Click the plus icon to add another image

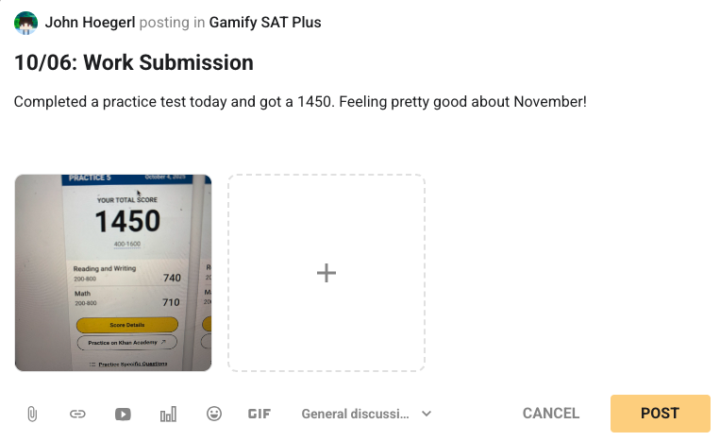click(x=326, y=272)
